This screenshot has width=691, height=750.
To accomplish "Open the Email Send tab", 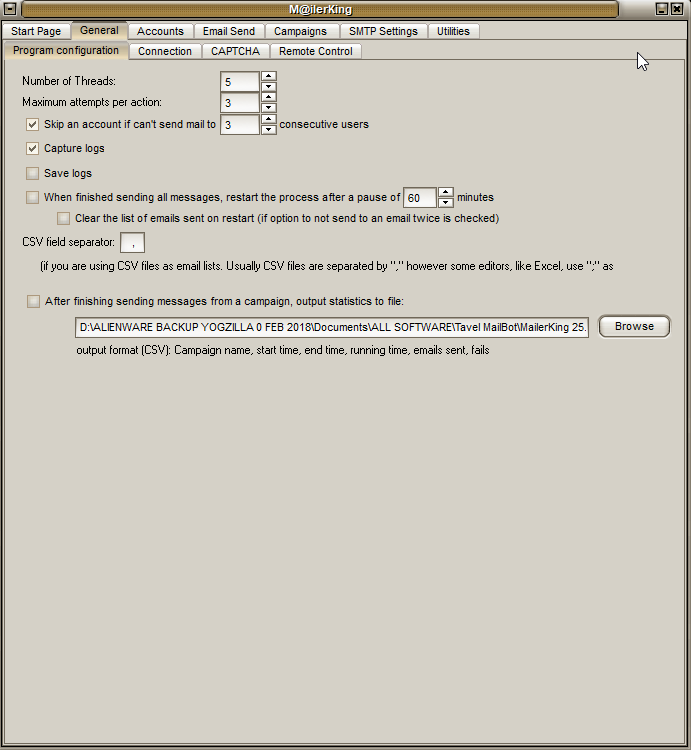I will tap(229, 31).
